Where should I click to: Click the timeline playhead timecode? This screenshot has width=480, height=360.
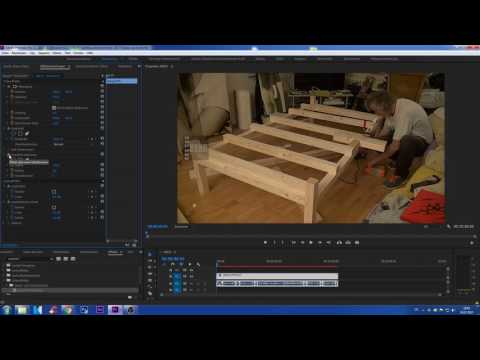click(173, 258)
